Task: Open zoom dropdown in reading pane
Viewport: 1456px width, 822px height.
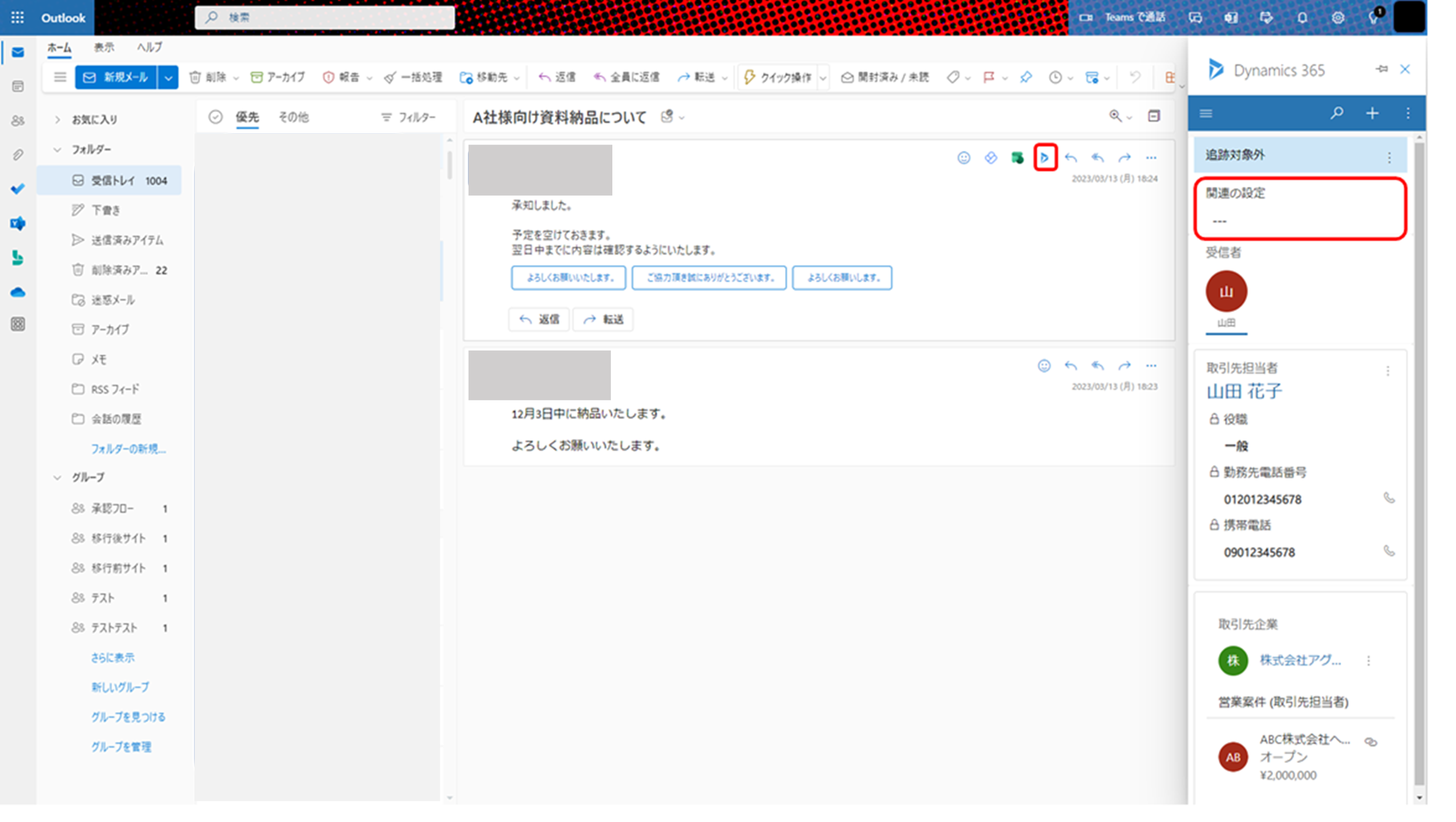Action: pos(1129,117)
